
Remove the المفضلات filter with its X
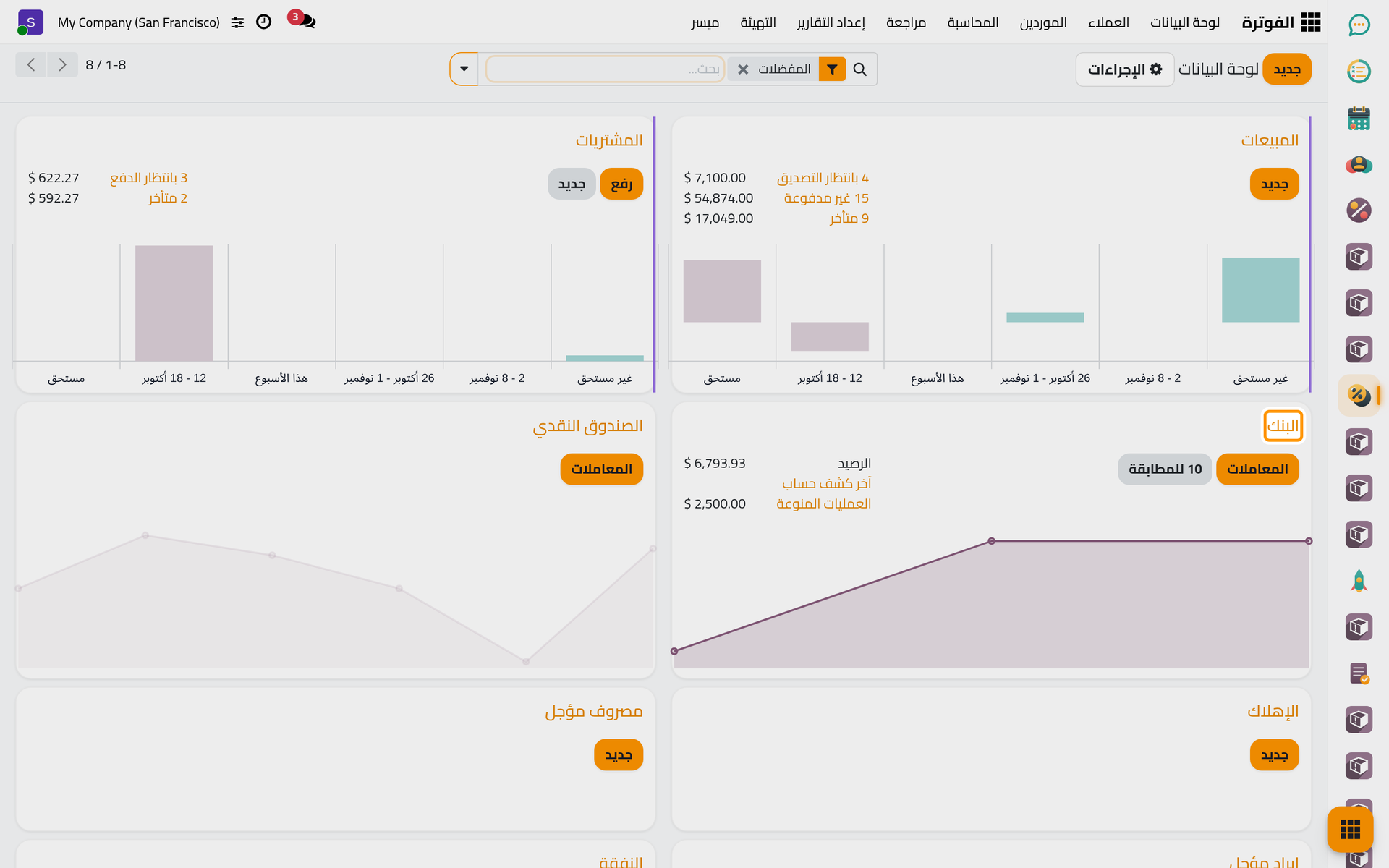743,69
